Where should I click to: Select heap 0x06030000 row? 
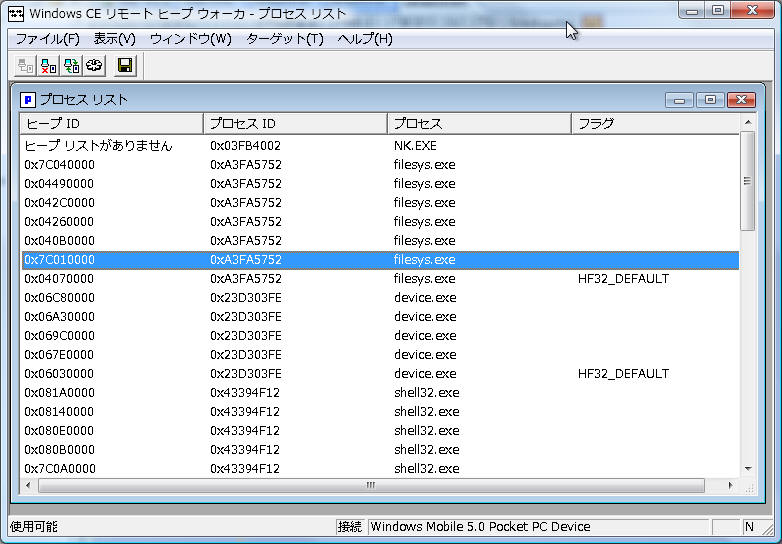[380, 373]
